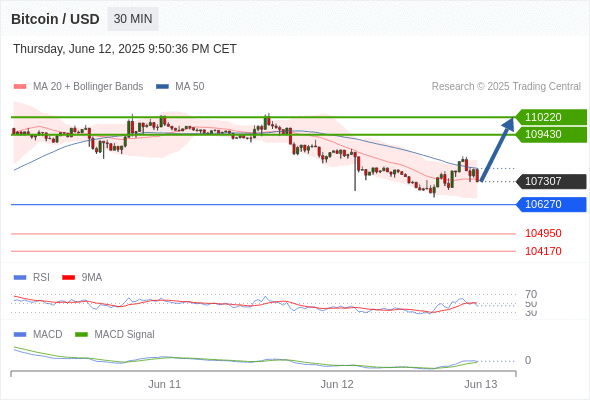Image resolution: width=590 pixels, height=400 pixels.
Task: Click the pink MA 20 Bollinger swatch
Action: [x=20, y=87]
